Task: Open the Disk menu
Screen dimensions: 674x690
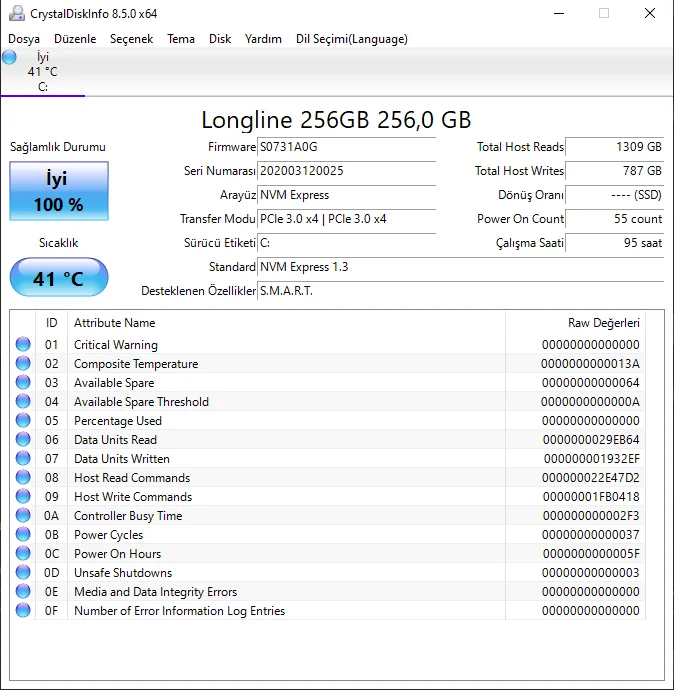Action: 220,39
